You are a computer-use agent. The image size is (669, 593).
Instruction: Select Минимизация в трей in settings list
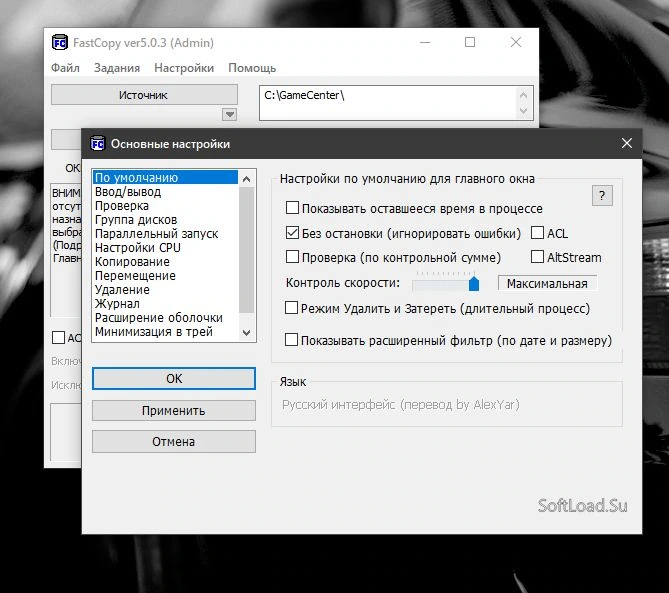pyautogui.click(x=165, y=331)
